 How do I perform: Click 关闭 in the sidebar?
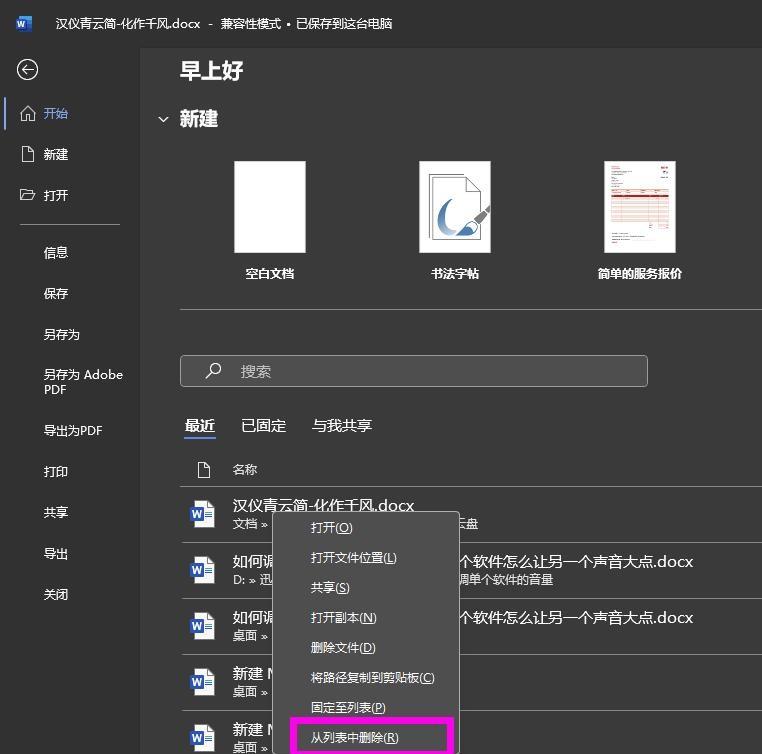(55, 594)
